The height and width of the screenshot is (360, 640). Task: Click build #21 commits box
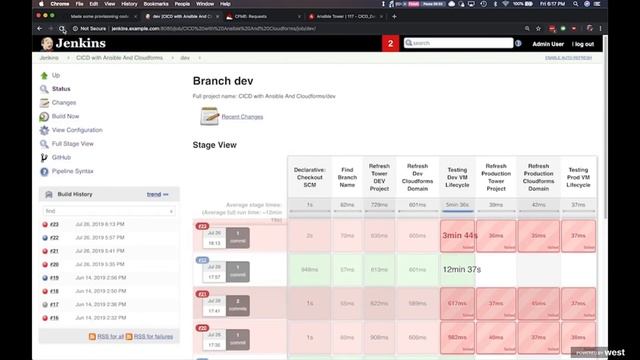tap(238, 305)
